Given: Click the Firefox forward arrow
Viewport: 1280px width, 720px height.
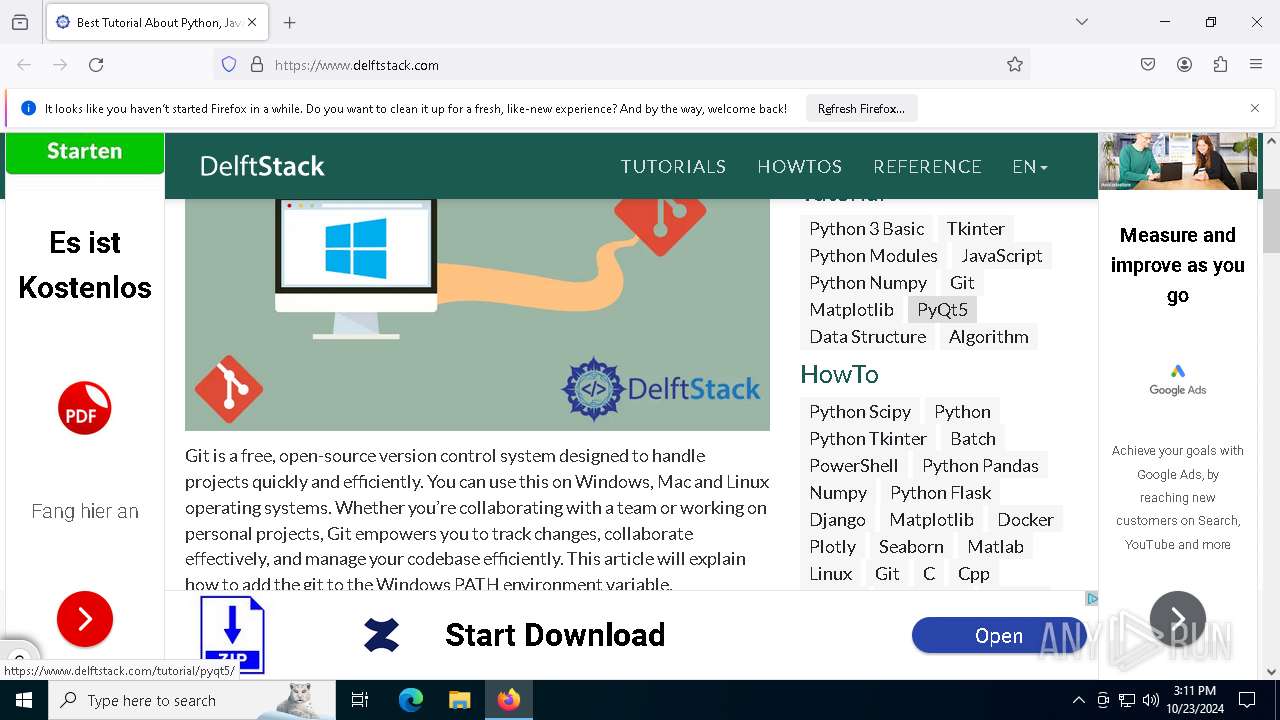Looking at the screenshot, I should coord(60,65).
